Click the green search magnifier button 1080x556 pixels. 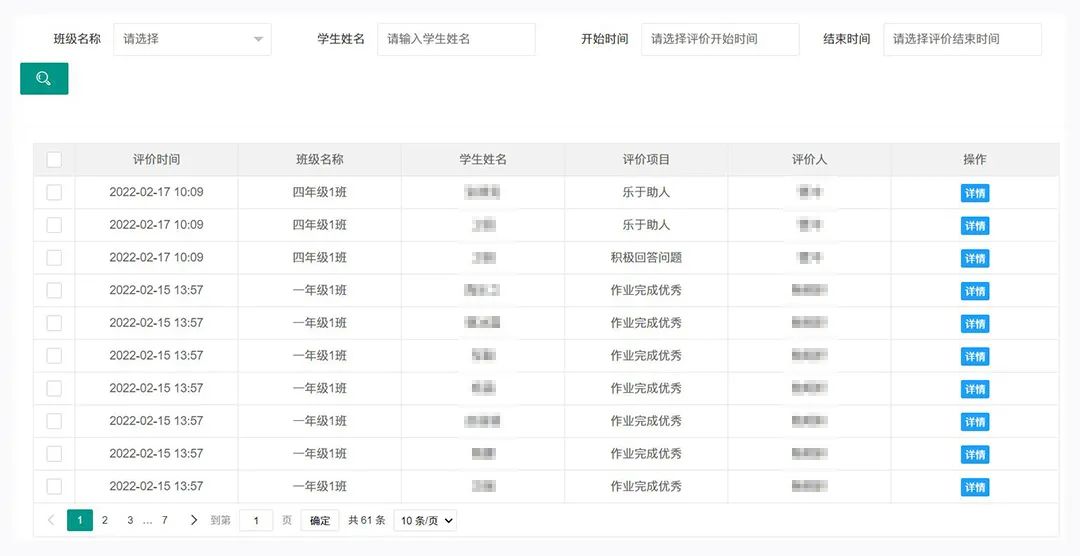44,79
